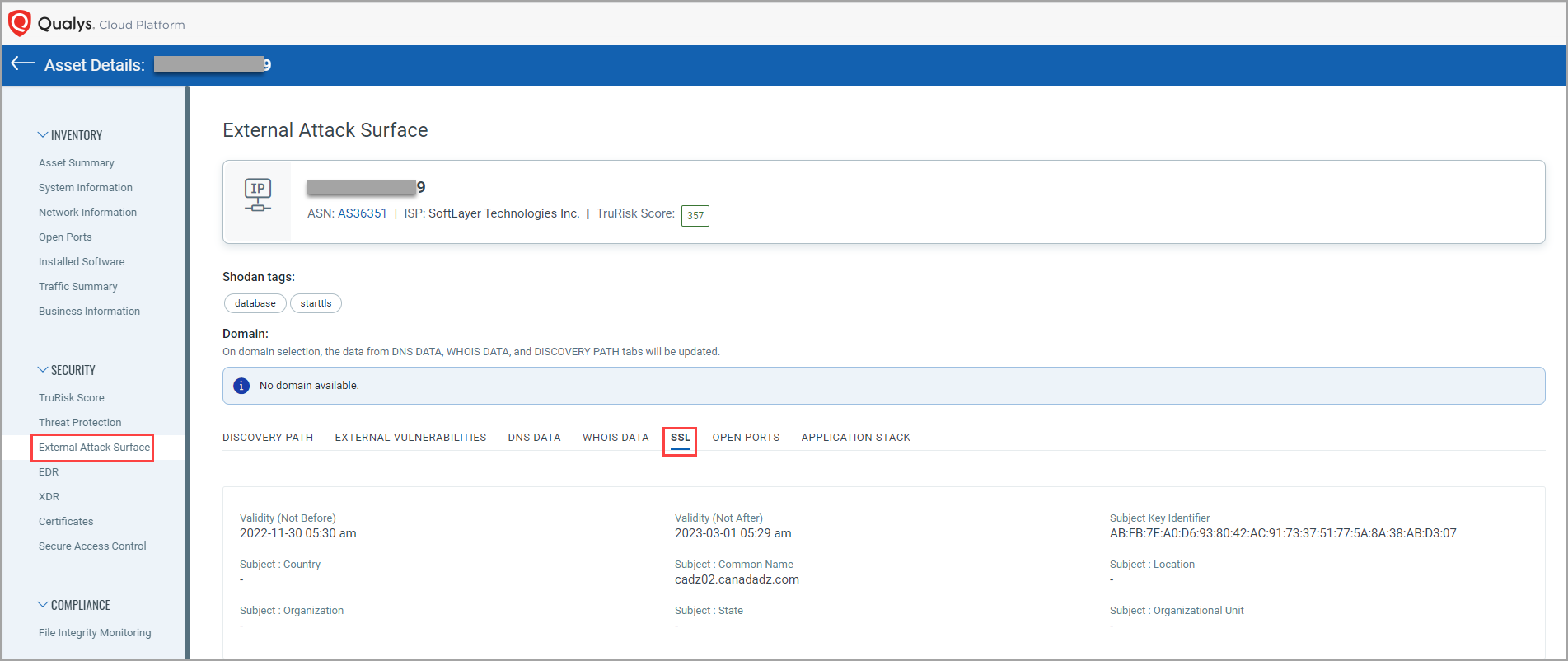Collapse the INVENTORY section
This screenshot has width=1568, height=661.
[x=43, y=135]
